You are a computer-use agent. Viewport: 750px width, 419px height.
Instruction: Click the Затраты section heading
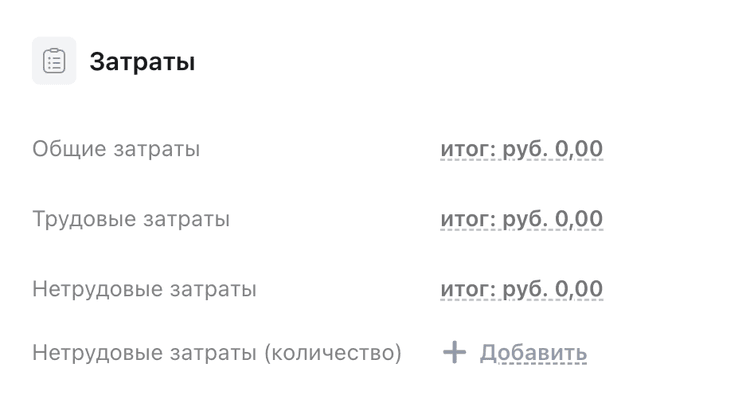coord(142,62)
